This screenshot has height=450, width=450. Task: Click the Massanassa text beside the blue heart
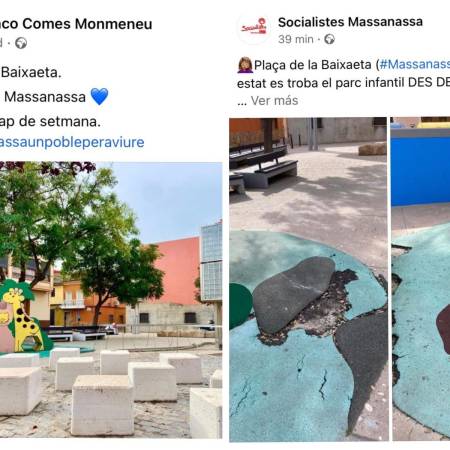45,97
